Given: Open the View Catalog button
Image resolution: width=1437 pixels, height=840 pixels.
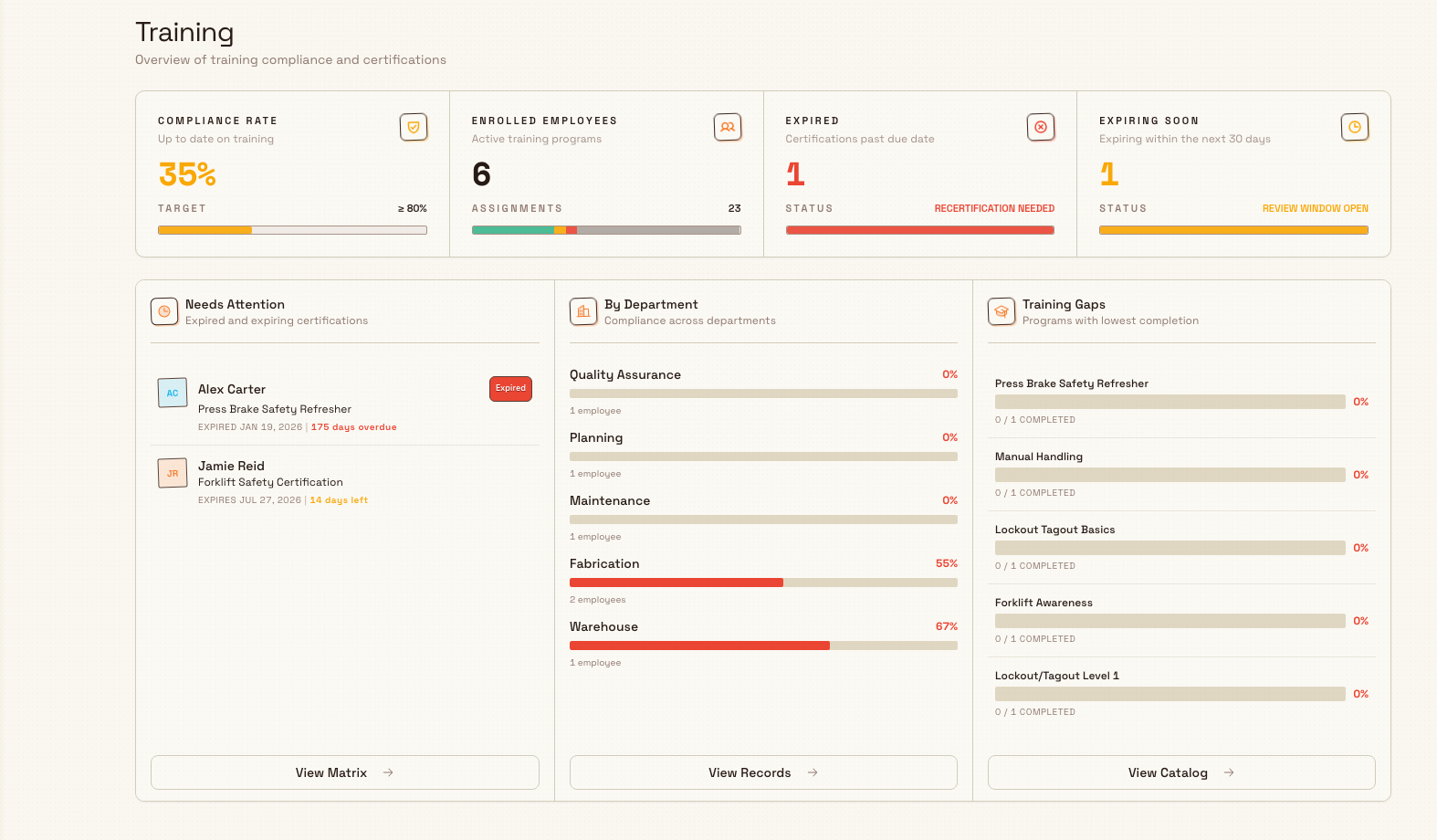Looking at the screenshot, I should [x=1181, y=772].
